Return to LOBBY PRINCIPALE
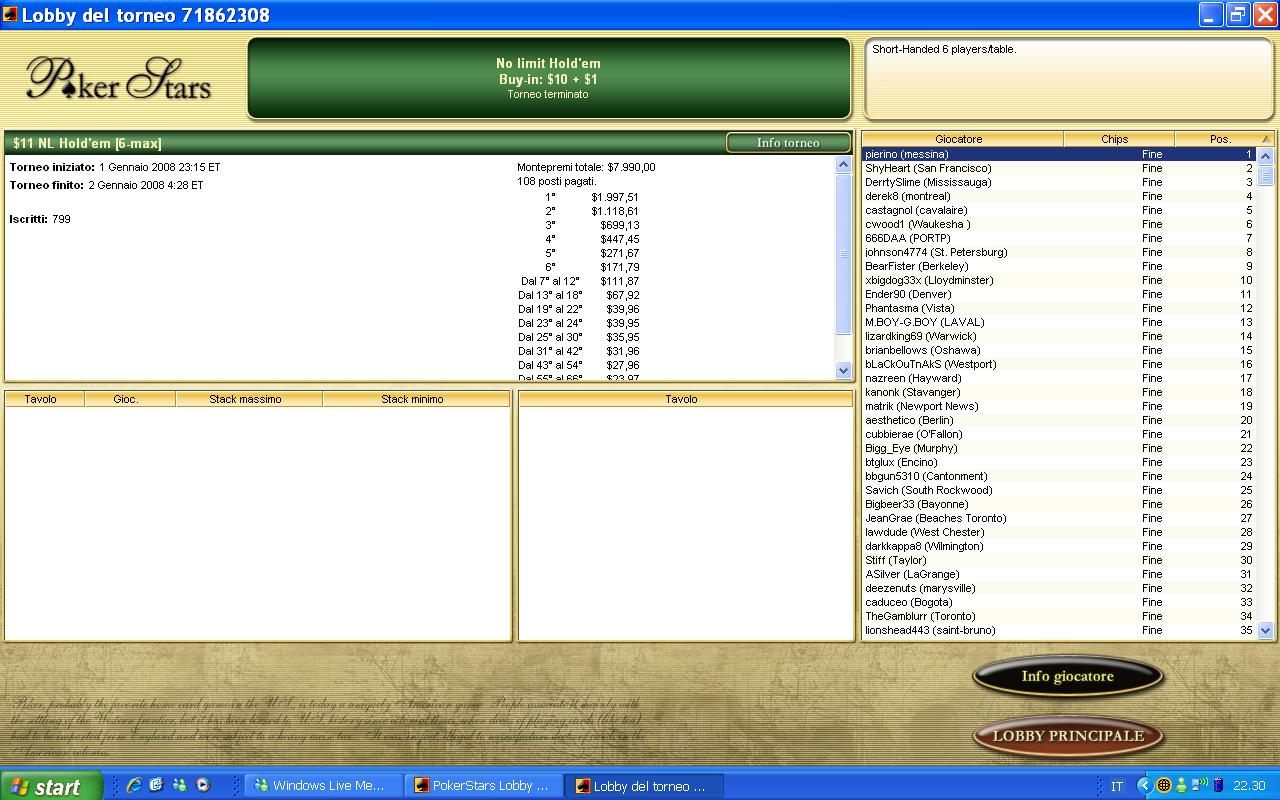 click(x=1067, y=736)
